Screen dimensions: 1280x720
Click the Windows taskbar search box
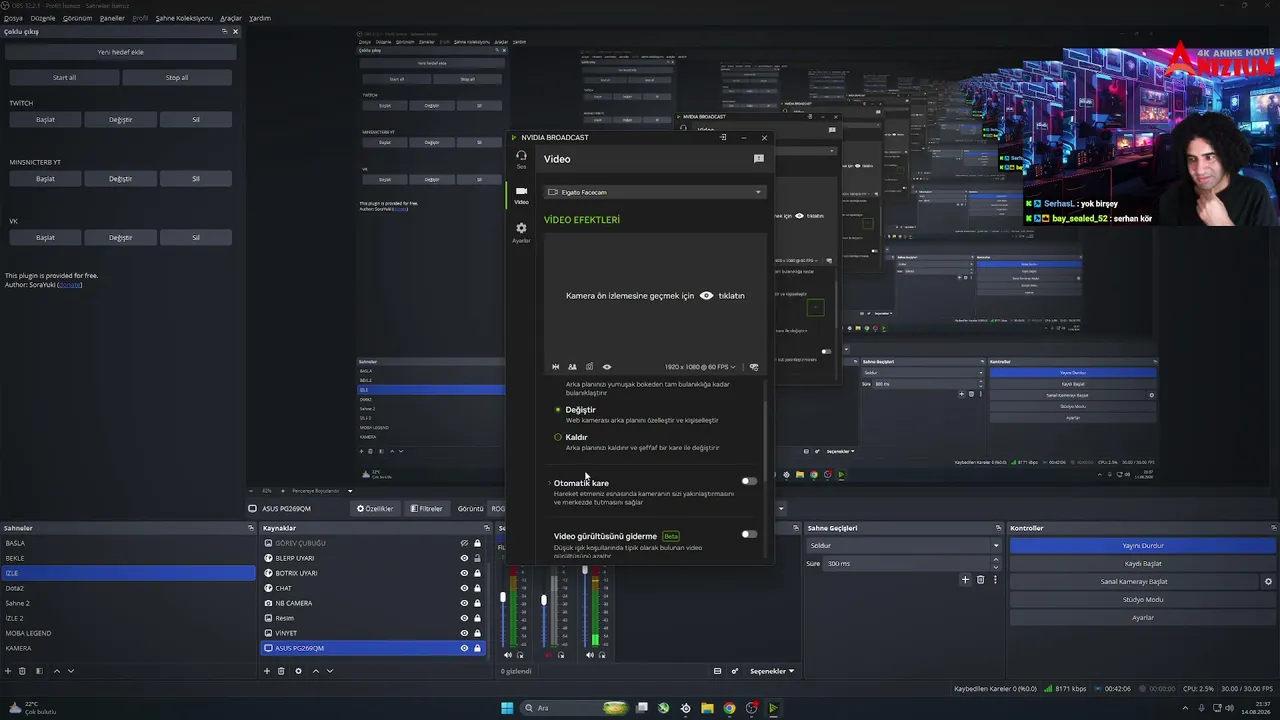point(576,708)
